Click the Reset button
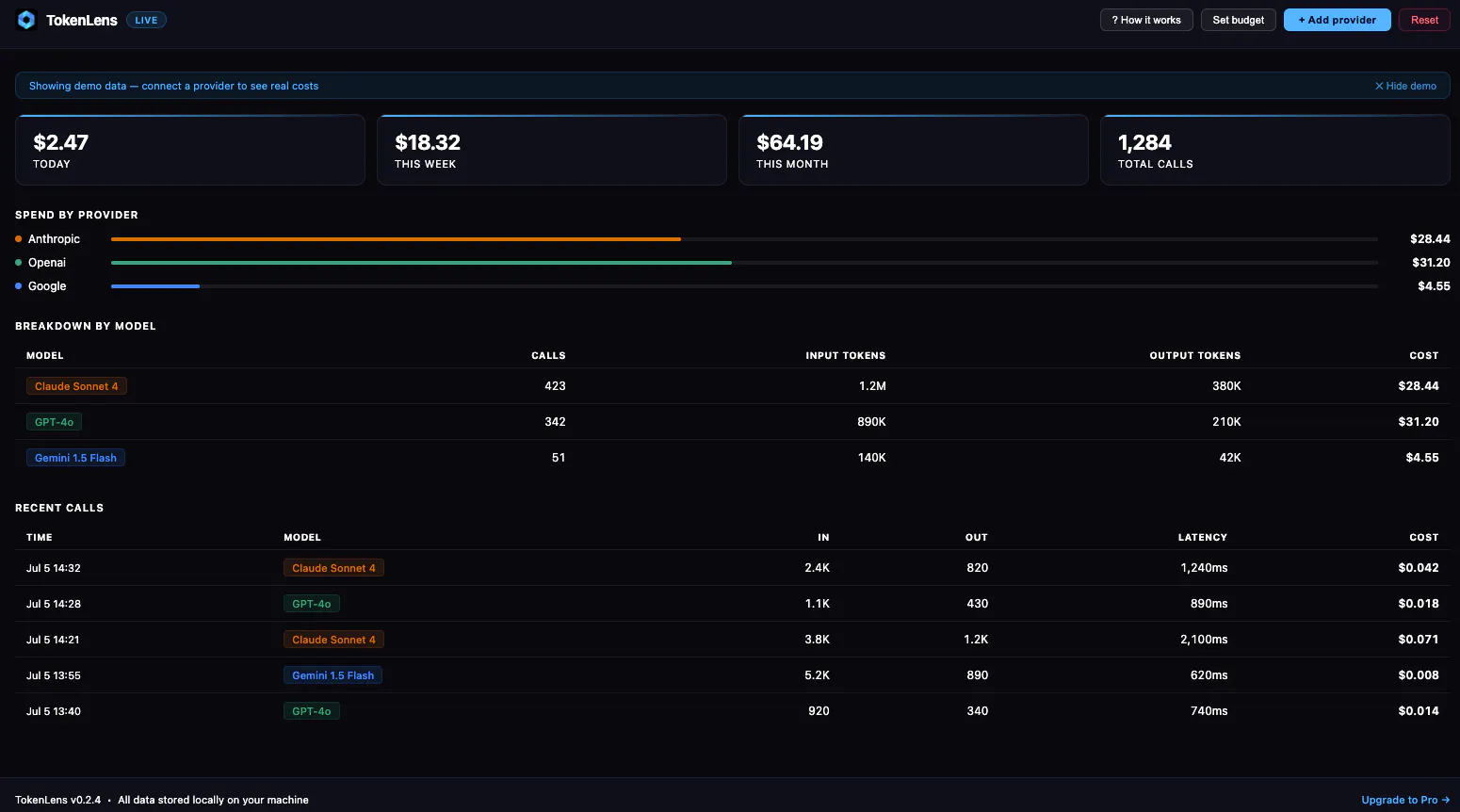This screenshot has height=812, width=1460. point(1424,20)
